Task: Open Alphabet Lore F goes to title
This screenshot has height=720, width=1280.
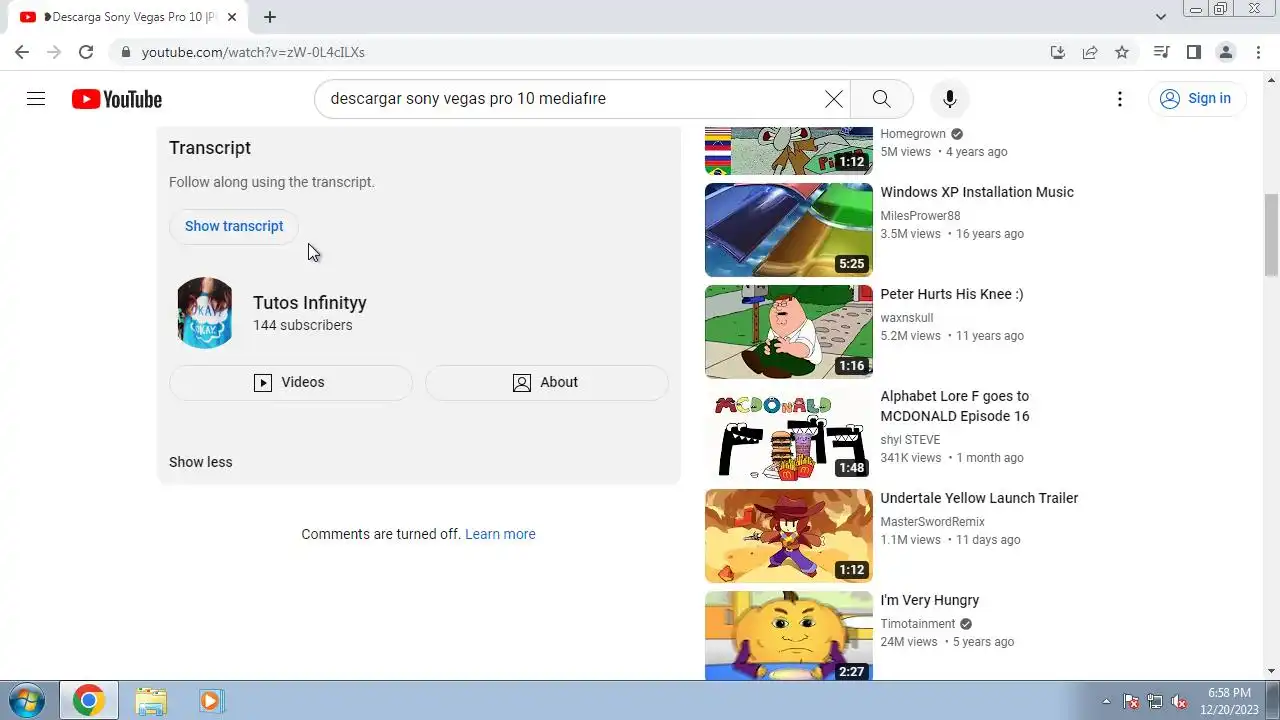Action: pos(955,406)
